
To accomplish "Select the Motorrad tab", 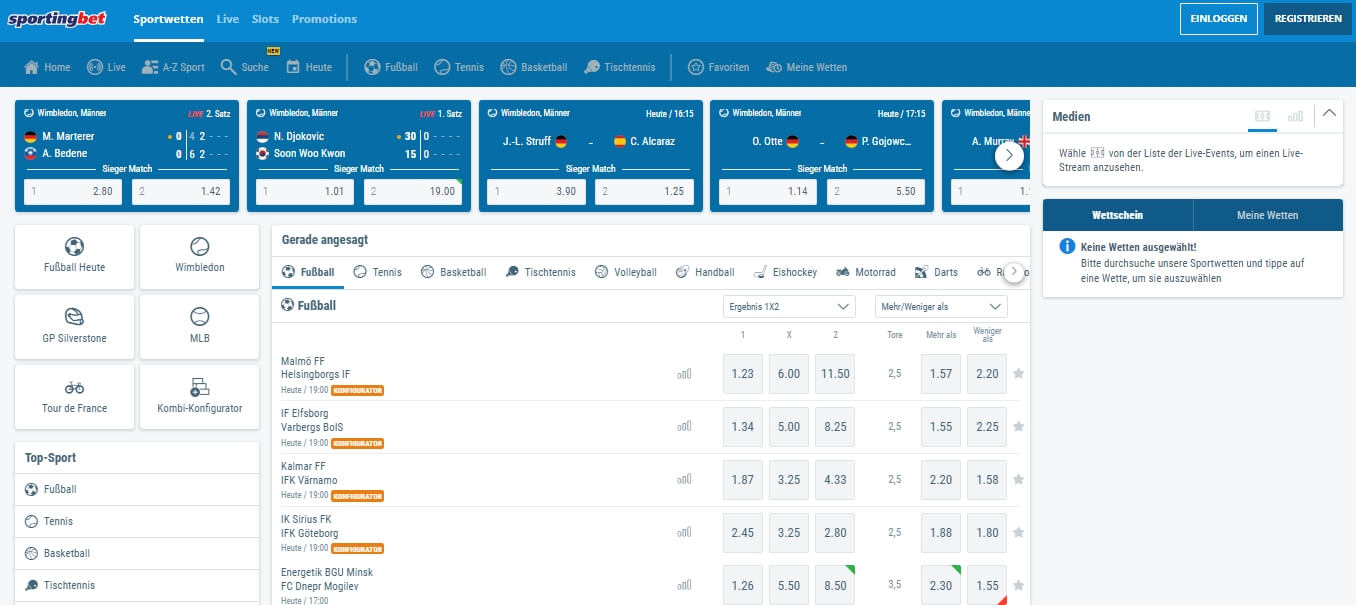I will click(866, 272).
